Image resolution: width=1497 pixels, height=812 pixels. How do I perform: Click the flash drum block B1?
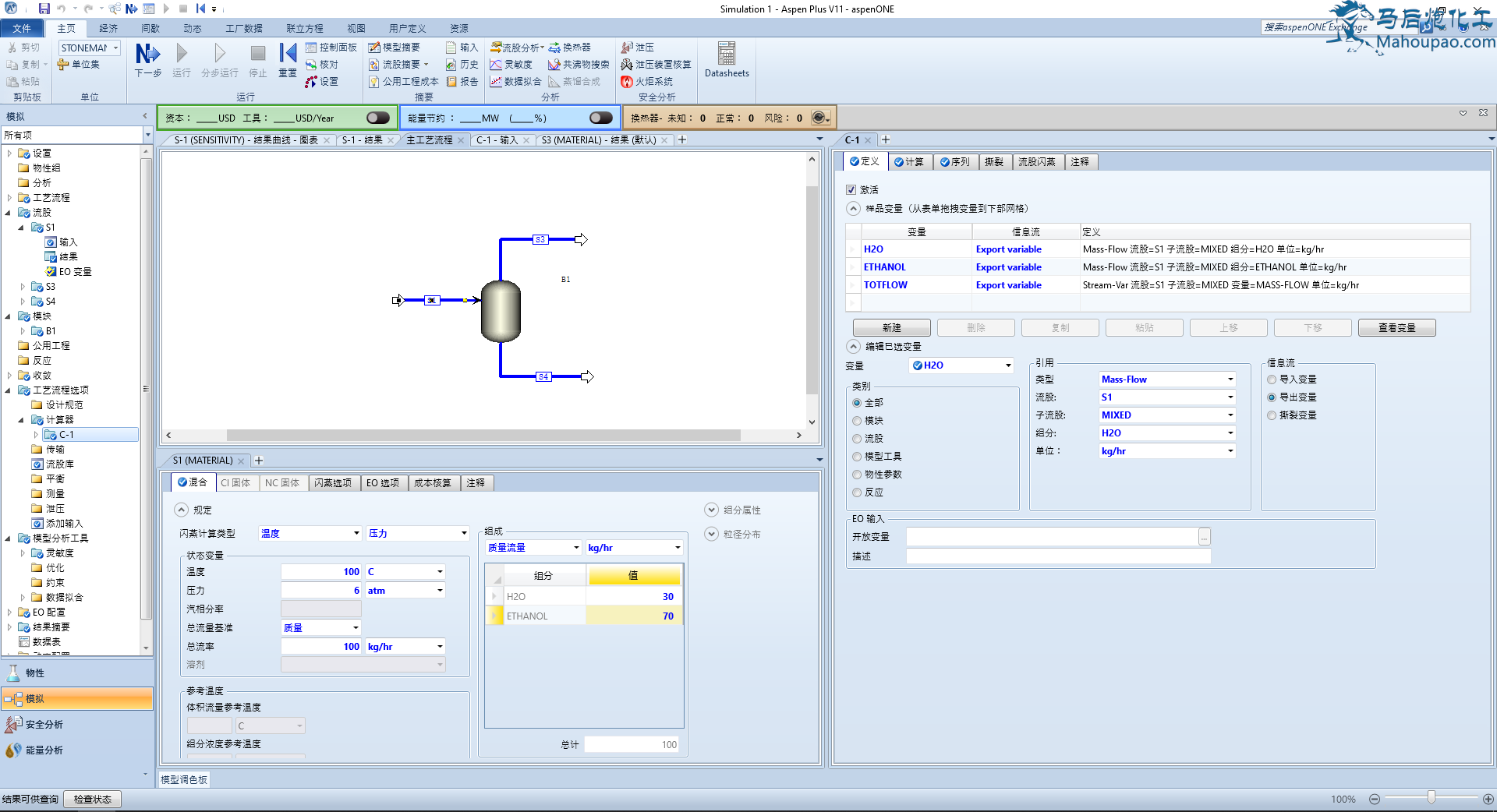[501, 311]
